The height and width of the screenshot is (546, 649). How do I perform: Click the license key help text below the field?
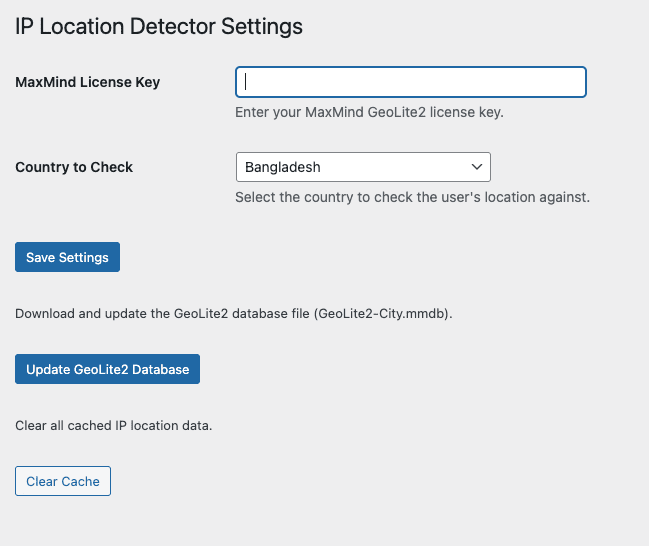pyautogui.click(x=369, y=112)
